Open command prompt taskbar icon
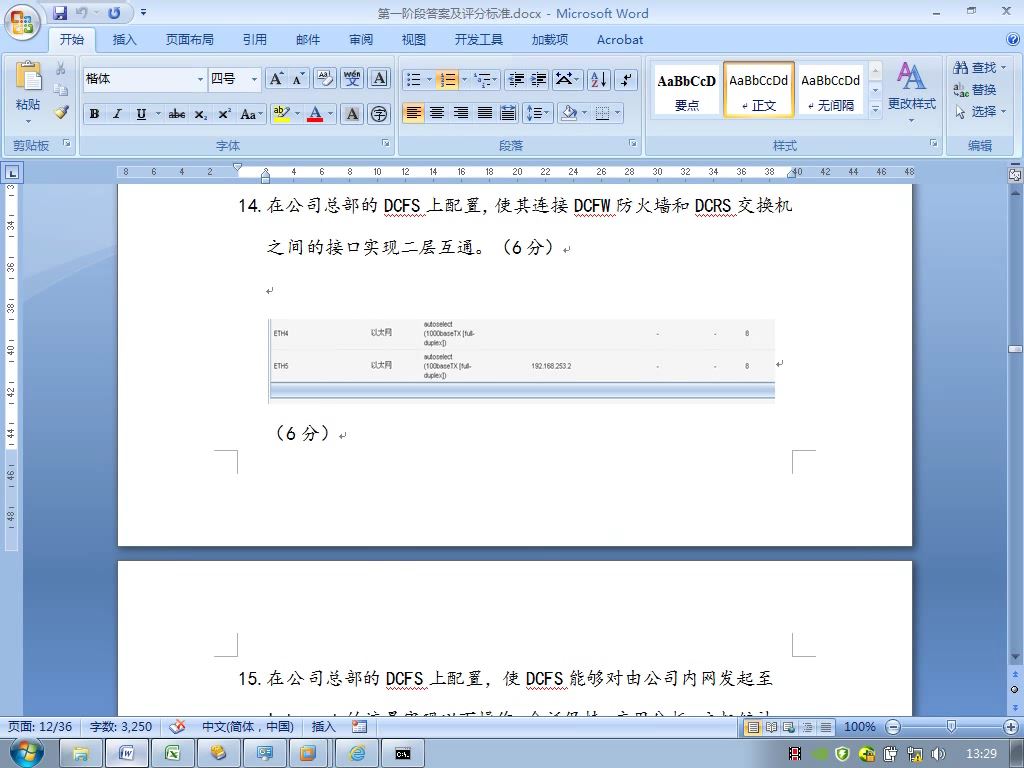Image resolution: width=1024 pixels, height=768 pixels. [x=403, y=754]
